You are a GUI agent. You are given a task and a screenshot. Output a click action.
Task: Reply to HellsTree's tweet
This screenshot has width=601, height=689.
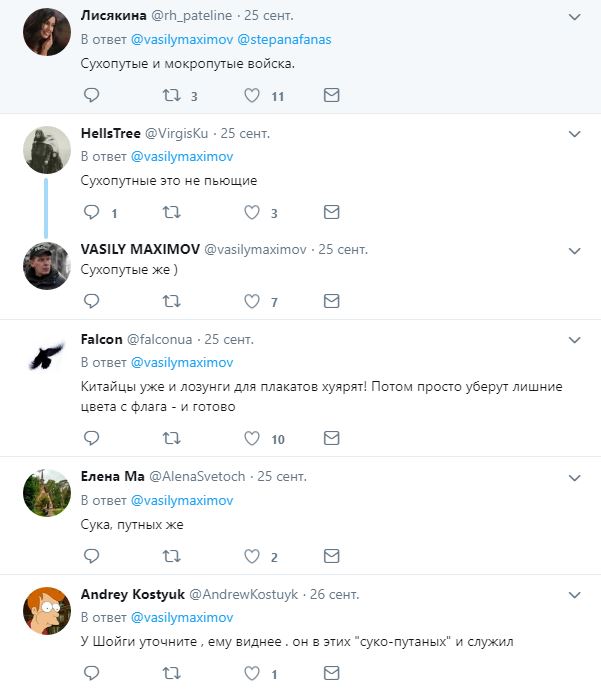pyautogui.click(x=91, y=212)
